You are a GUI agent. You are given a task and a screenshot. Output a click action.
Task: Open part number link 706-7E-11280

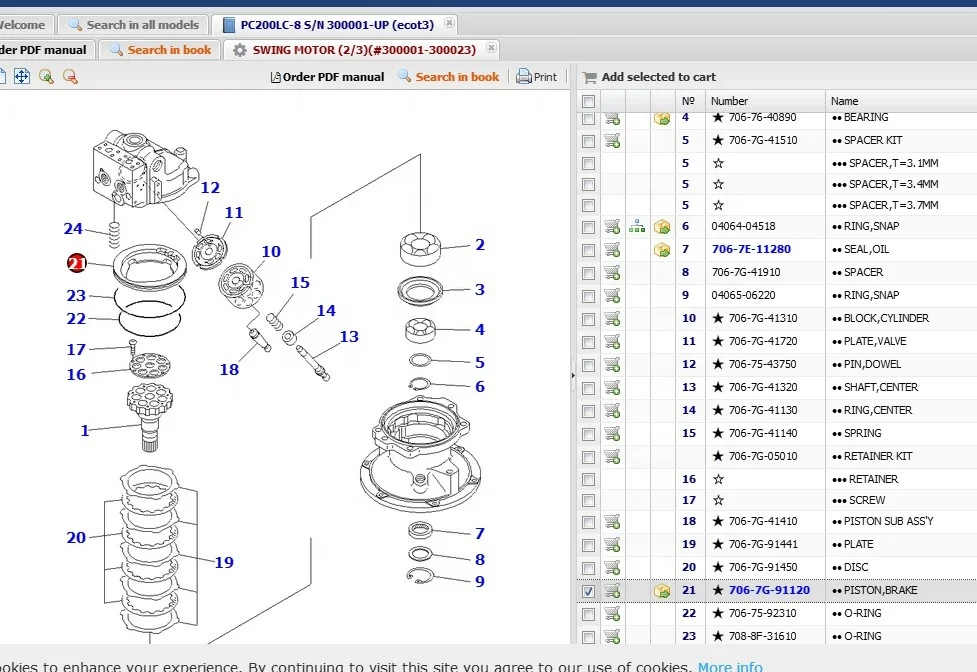tap(750, 249)
